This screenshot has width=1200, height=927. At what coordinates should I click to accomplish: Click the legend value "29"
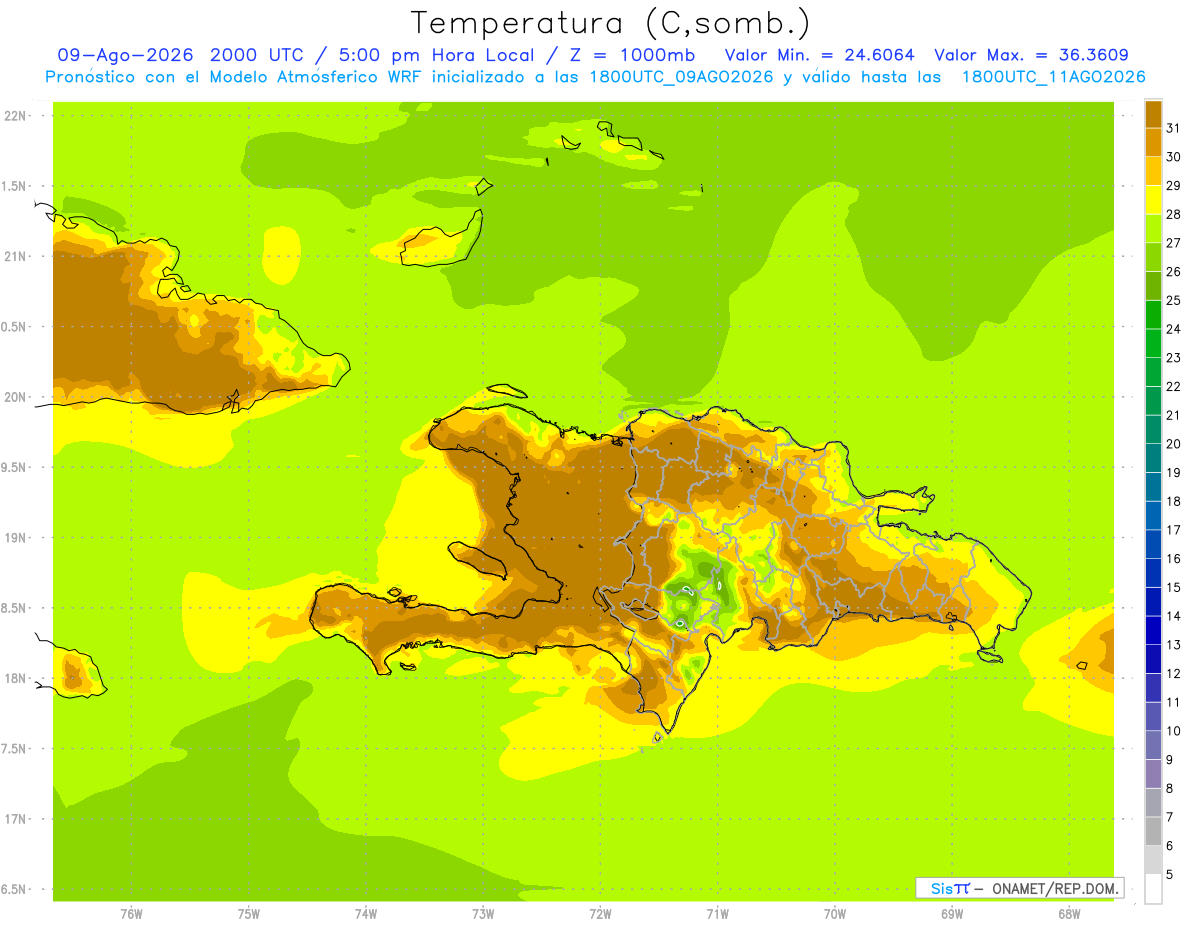pos(1174,185)
